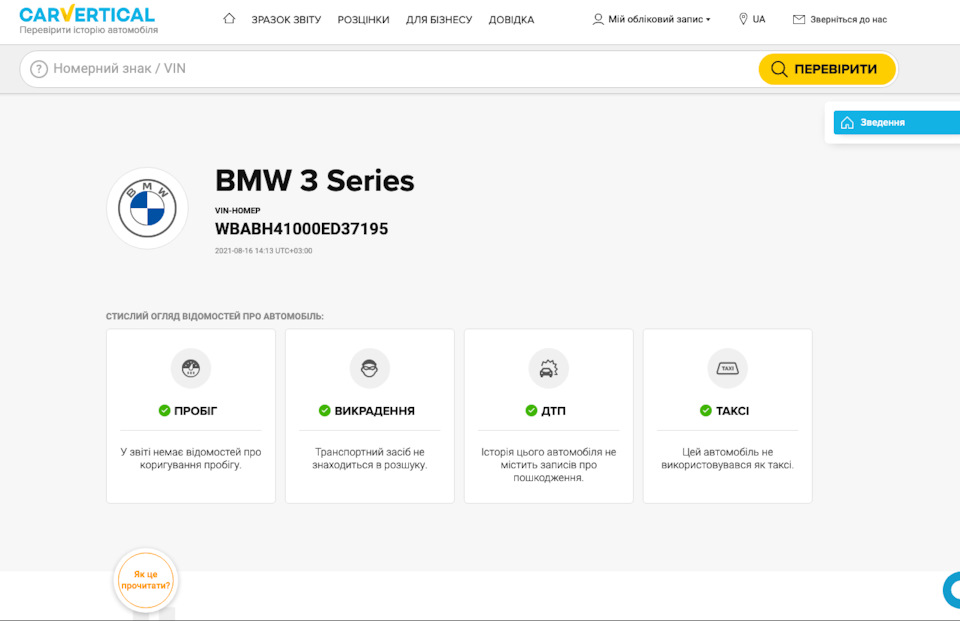
Task: Click text about no damage records
Action: point(548,465)
